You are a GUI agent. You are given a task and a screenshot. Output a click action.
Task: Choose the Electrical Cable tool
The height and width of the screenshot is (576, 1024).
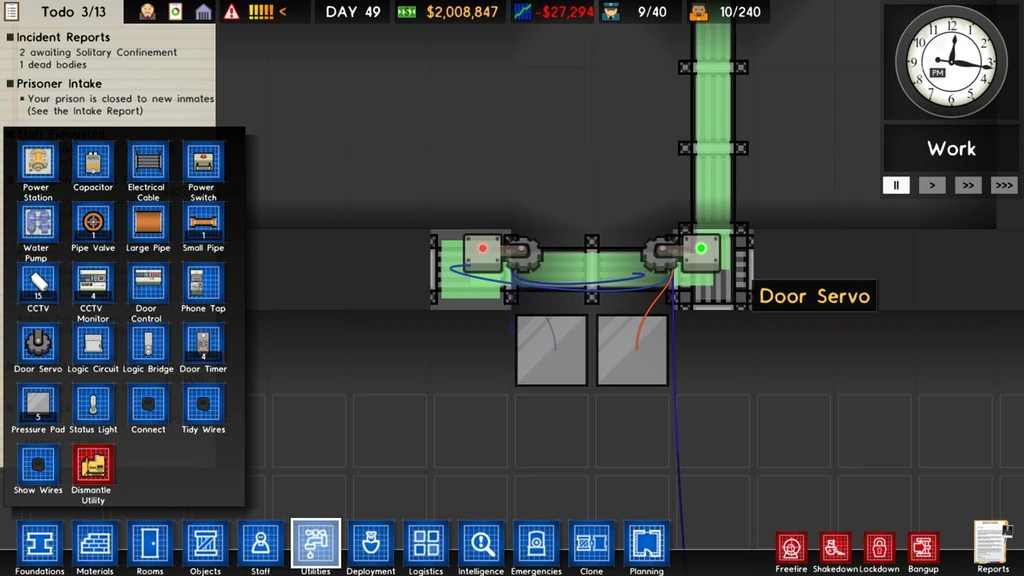click(148, 162)
